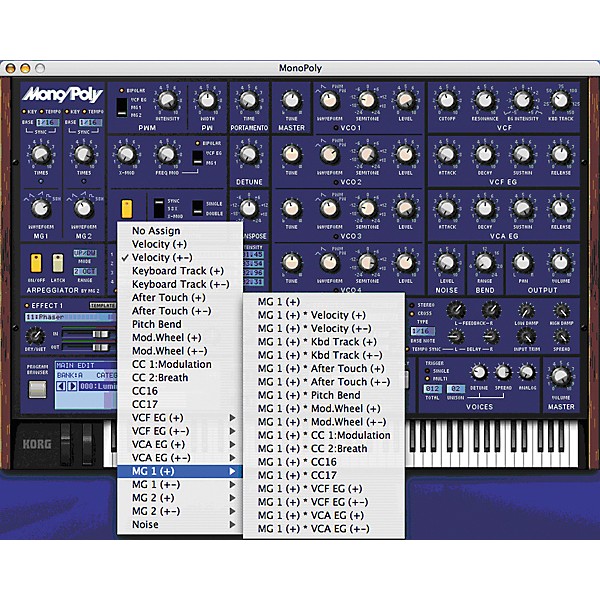Click the VCF EG Intensity knob

tap(522, 101)
